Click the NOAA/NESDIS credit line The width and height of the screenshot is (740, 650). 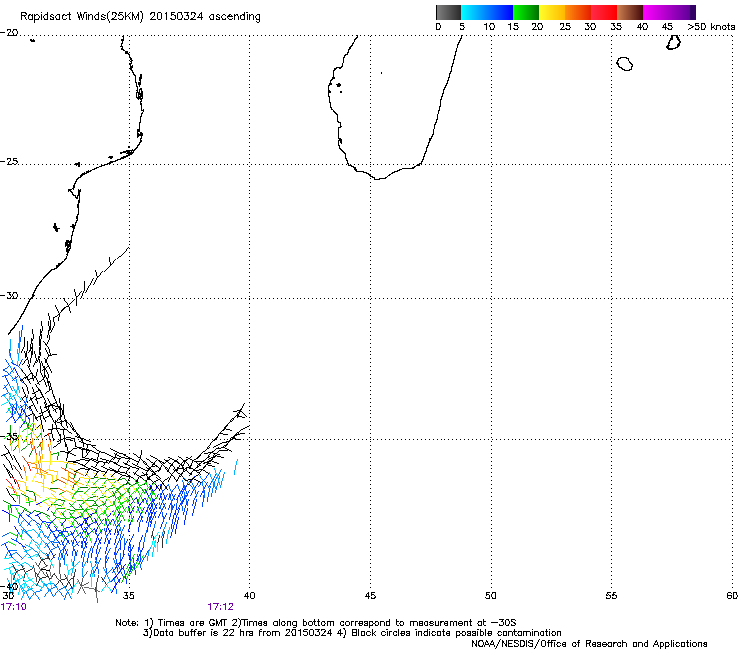589,644
